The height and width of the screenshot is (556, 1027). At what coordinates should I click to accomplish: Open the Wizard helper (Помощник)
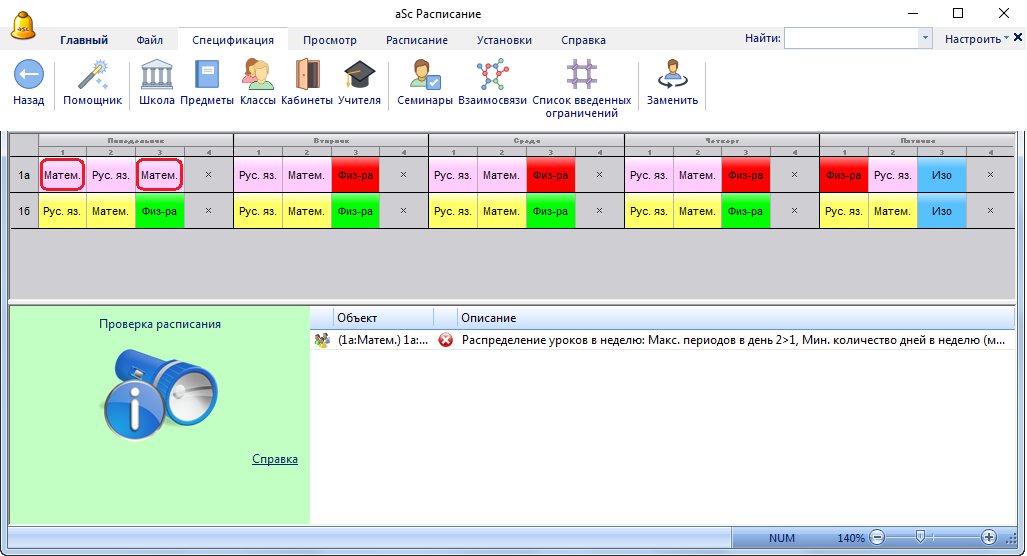pos(92,76)
